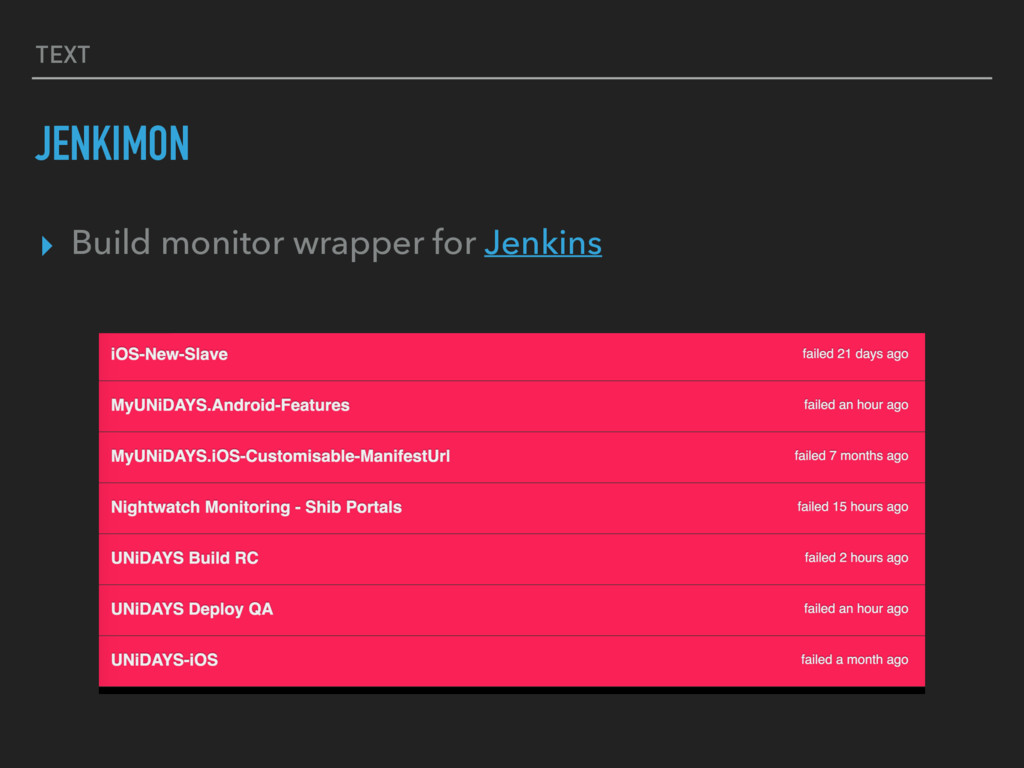The height and width of the screenshot is (768, 1024).
Task: Open the Jenkins hyperlink
Action: pyautogui.click(x=543, y=243)
